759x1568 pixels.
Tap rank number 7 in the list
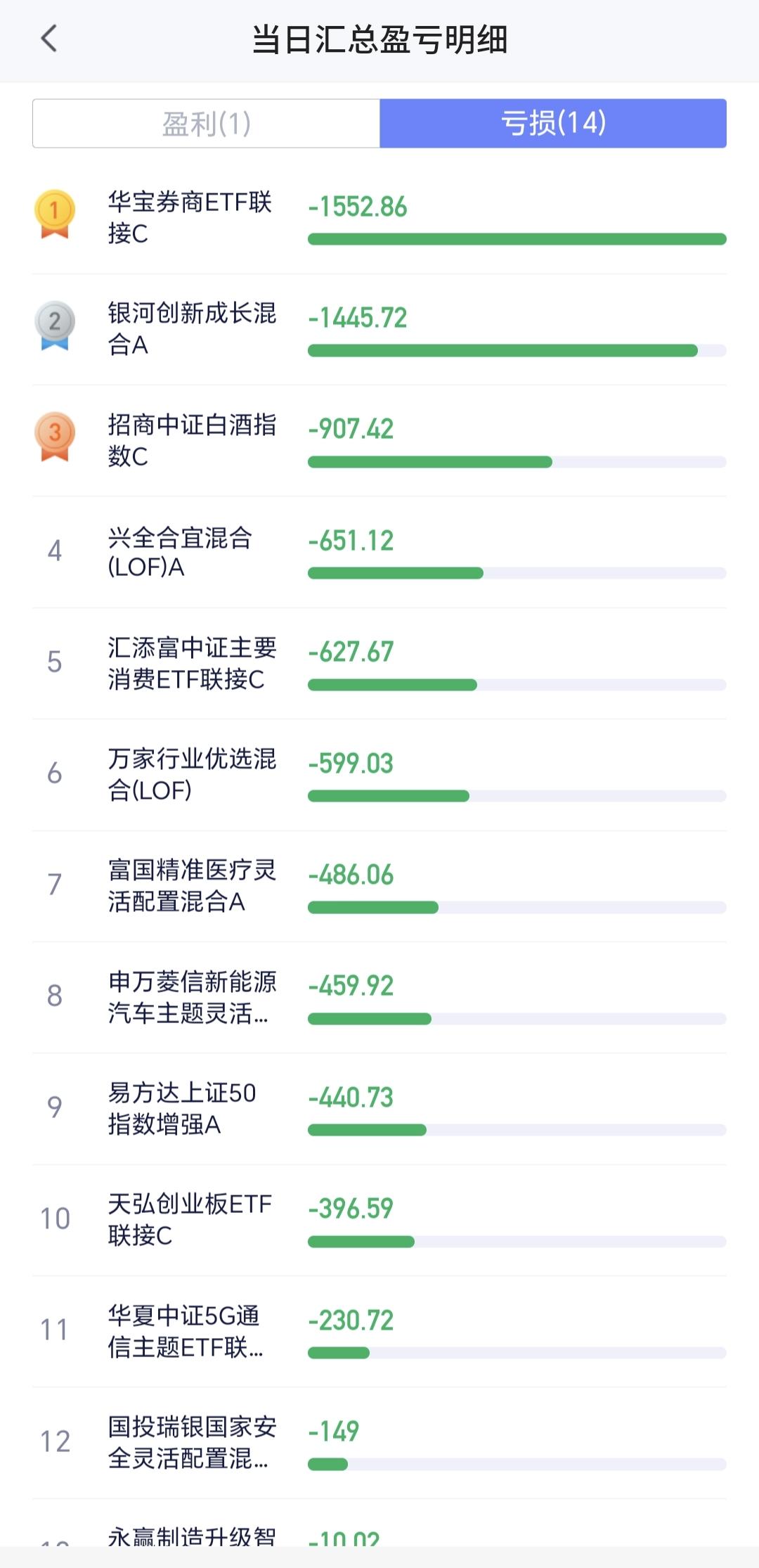[x=54, y=885]
